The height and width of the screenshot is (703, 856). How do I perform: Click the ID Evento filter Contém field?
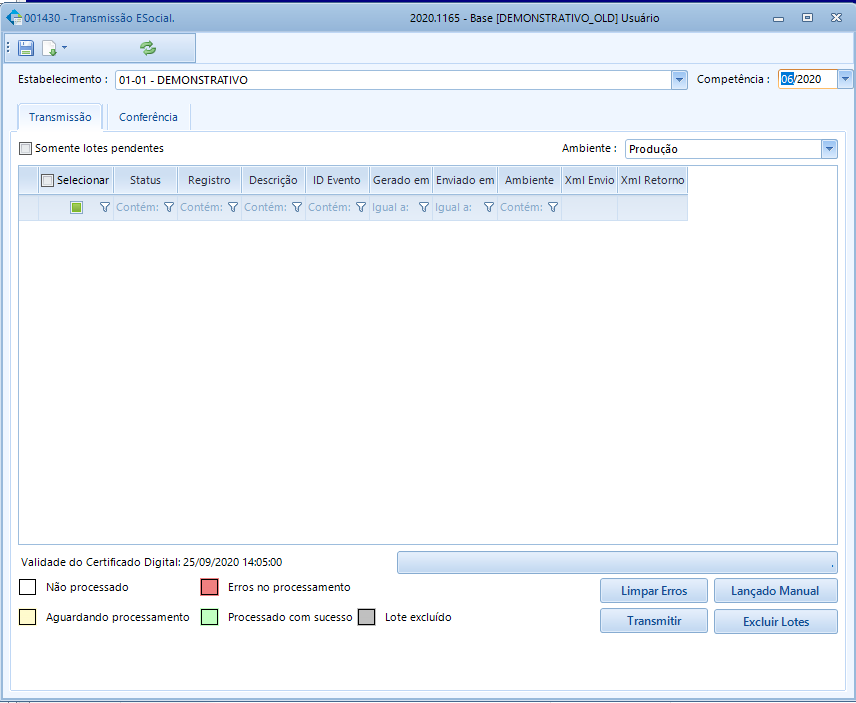pyautogui.click(x=330, y=207)
